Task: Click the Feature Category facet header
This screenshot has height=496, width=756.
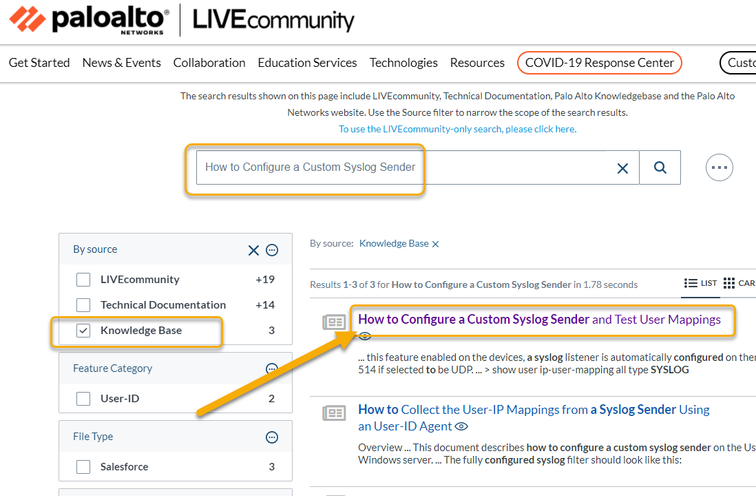Action: [x=112, y=369]
